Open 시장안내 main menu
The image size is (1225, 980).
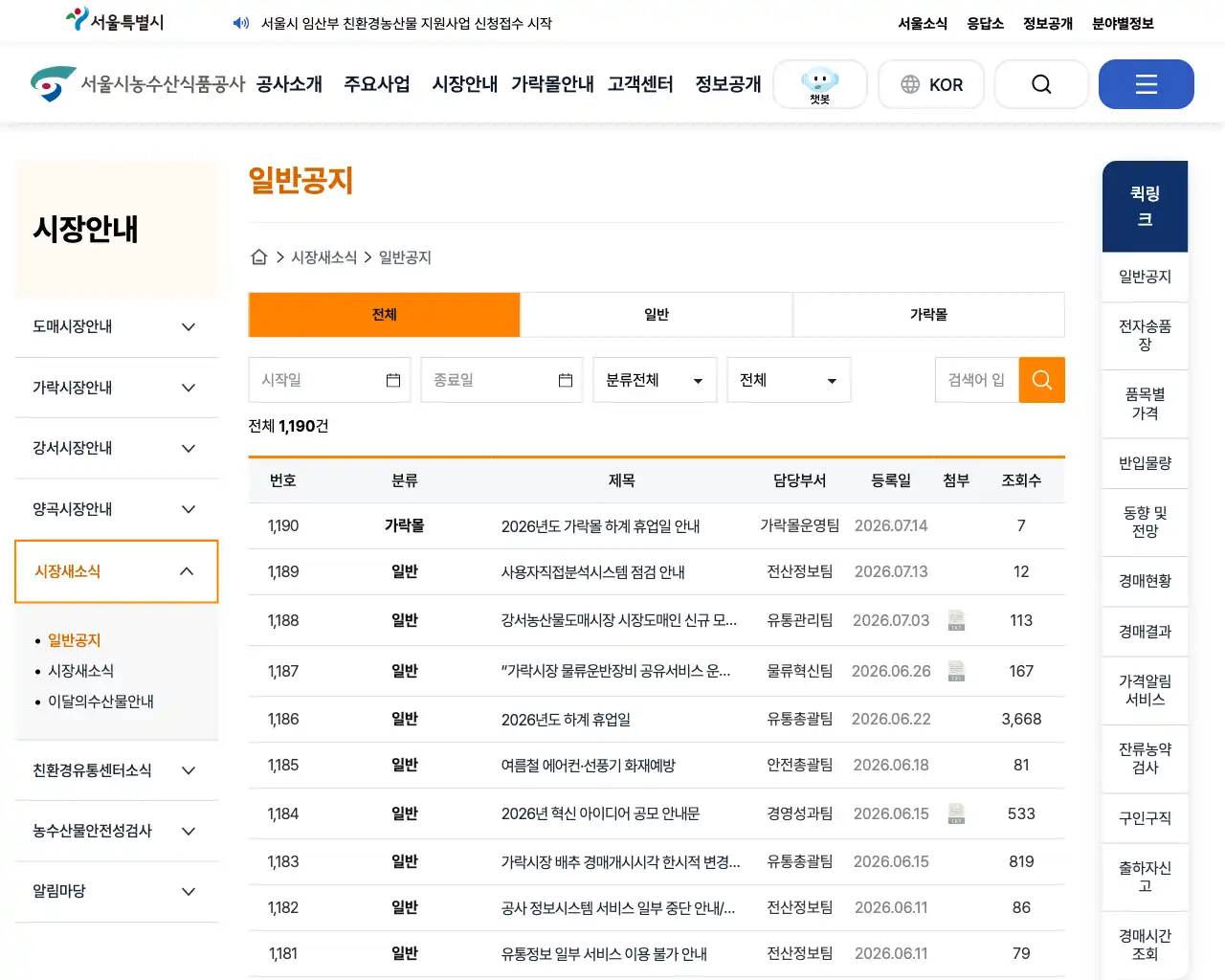click(x=465, y=84)
